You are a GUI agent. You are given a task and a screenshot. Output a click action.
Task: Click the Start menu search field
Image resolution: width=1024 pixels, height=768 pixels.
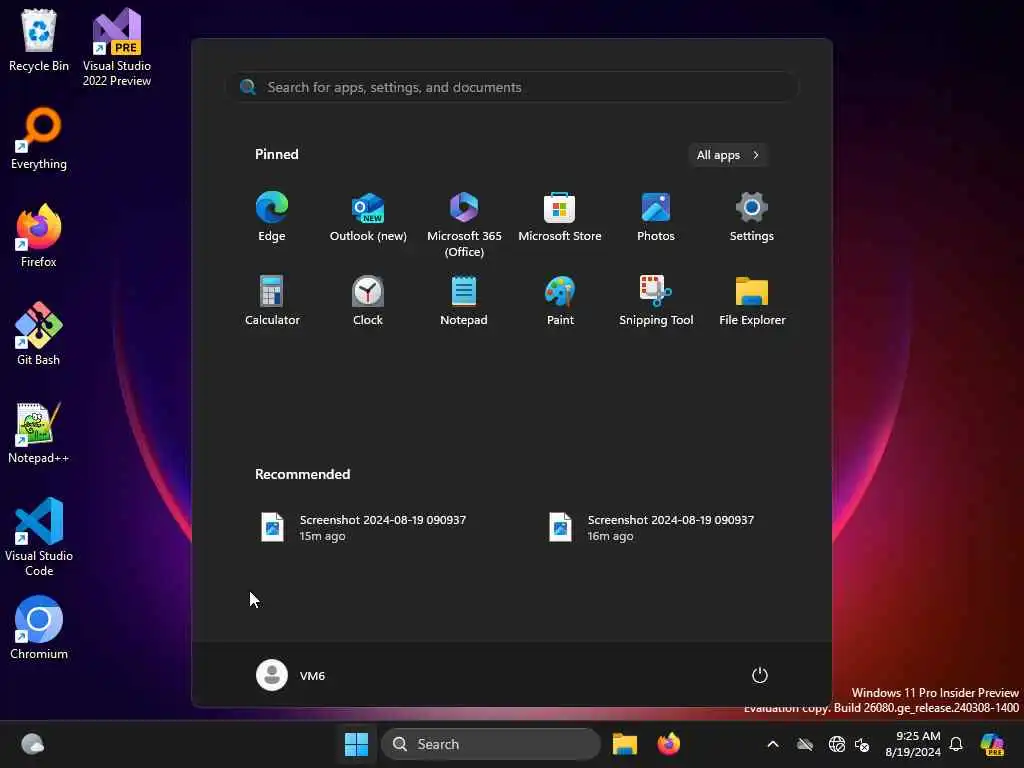click(513, 87)
